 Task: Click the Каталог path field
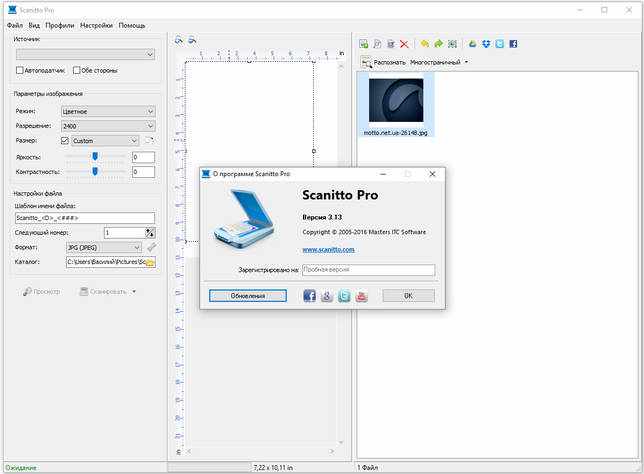click(x=106, y=262)
